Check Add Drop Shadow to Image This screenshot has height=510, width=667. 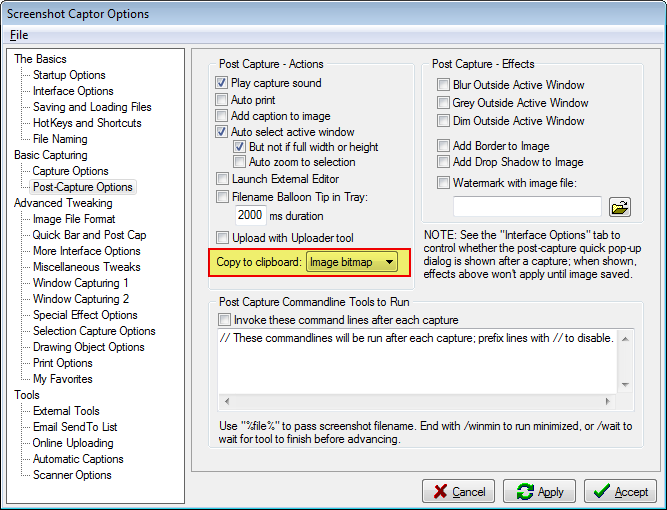(444, 162)
